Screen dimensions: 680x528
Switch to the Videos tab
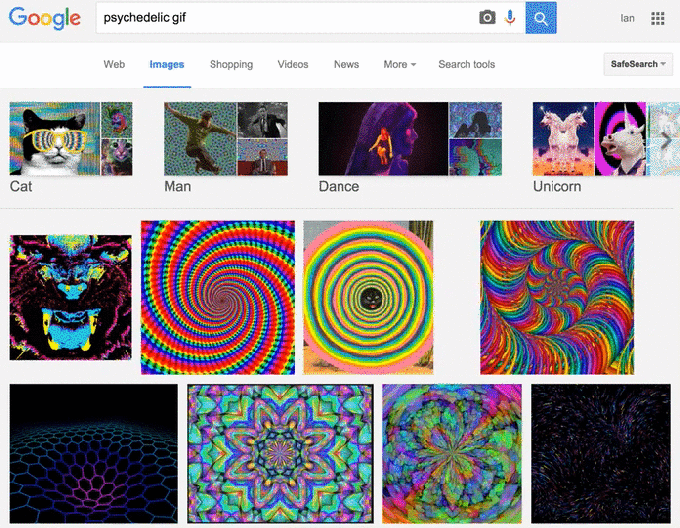pyautogui.click(x=293, y=65)
